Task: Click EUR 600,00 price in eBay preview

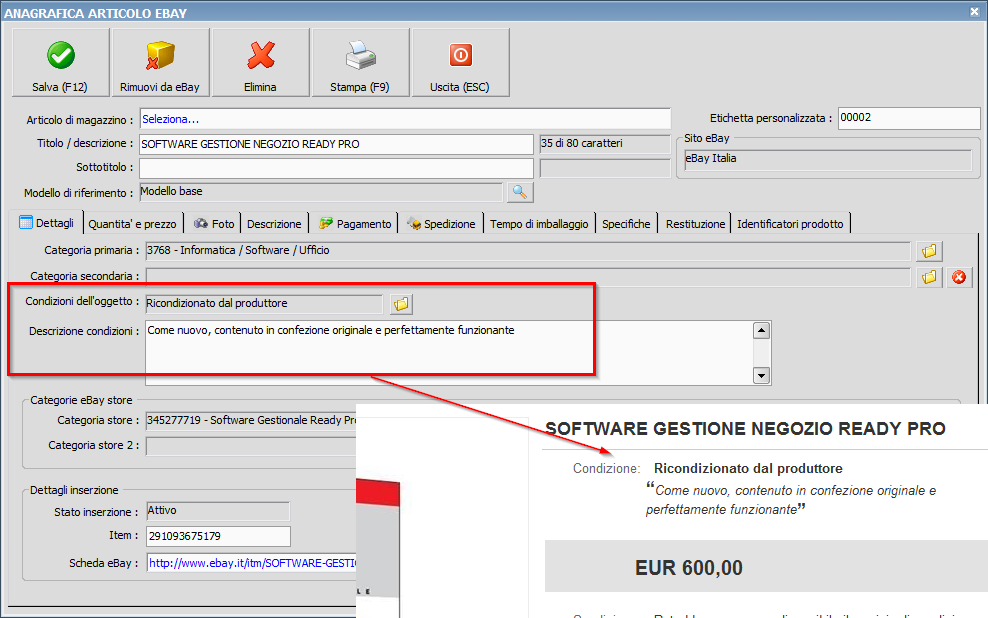Action: click(689, 568)
